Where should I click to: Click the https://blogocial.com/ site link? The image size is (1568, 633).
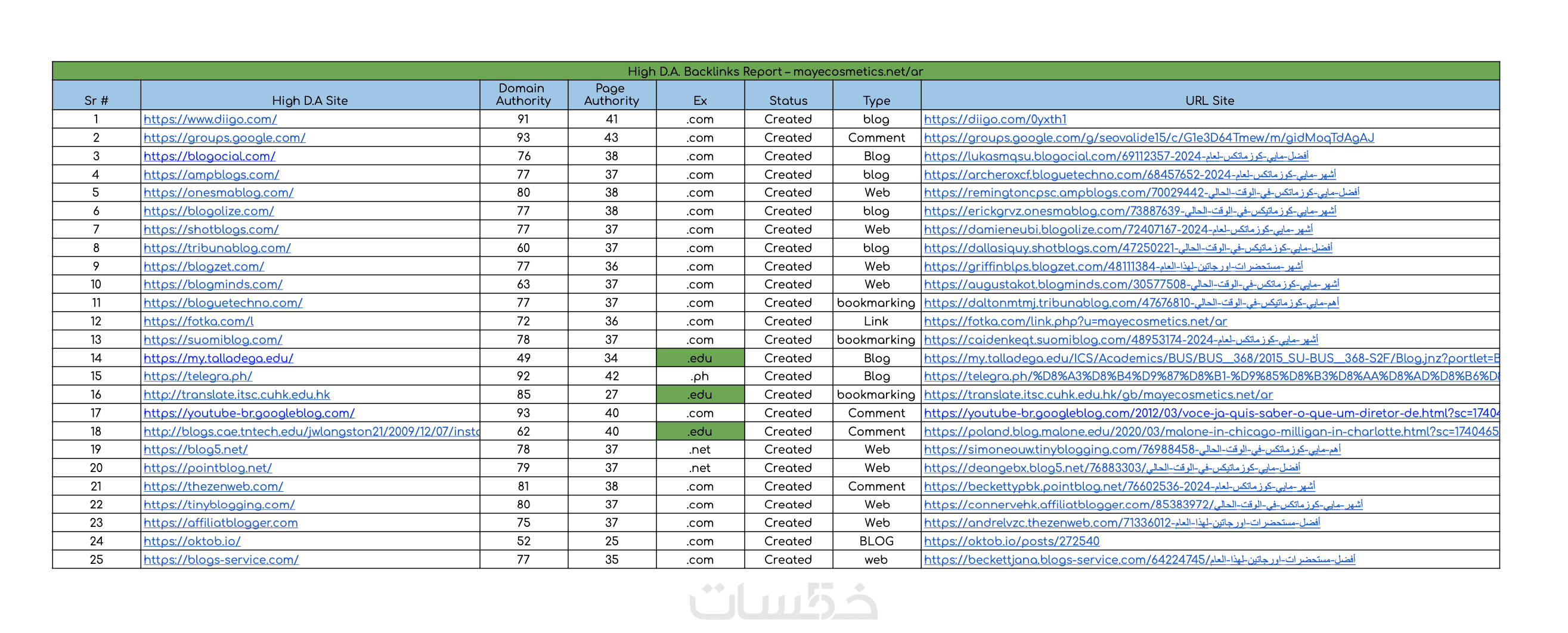click(x=209, y=156)
